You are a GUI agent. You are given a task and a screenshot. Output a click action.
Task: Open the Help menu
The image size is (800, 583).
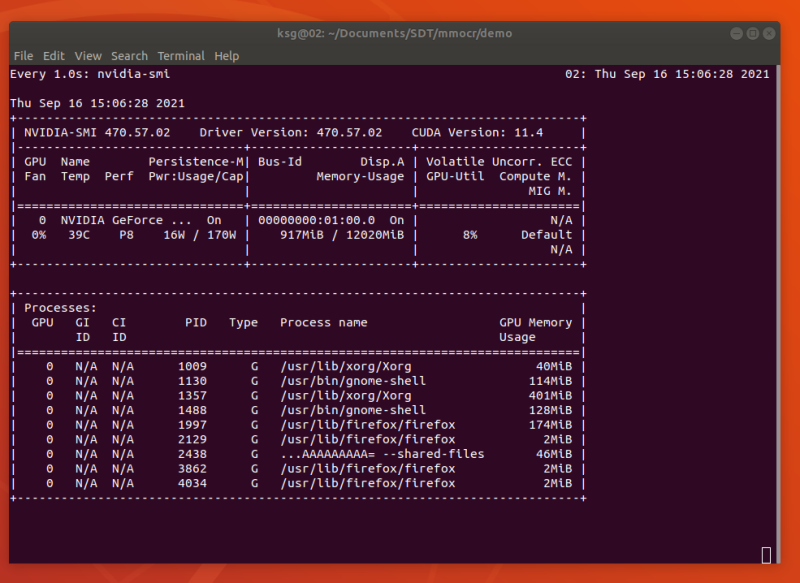[226, 55]
